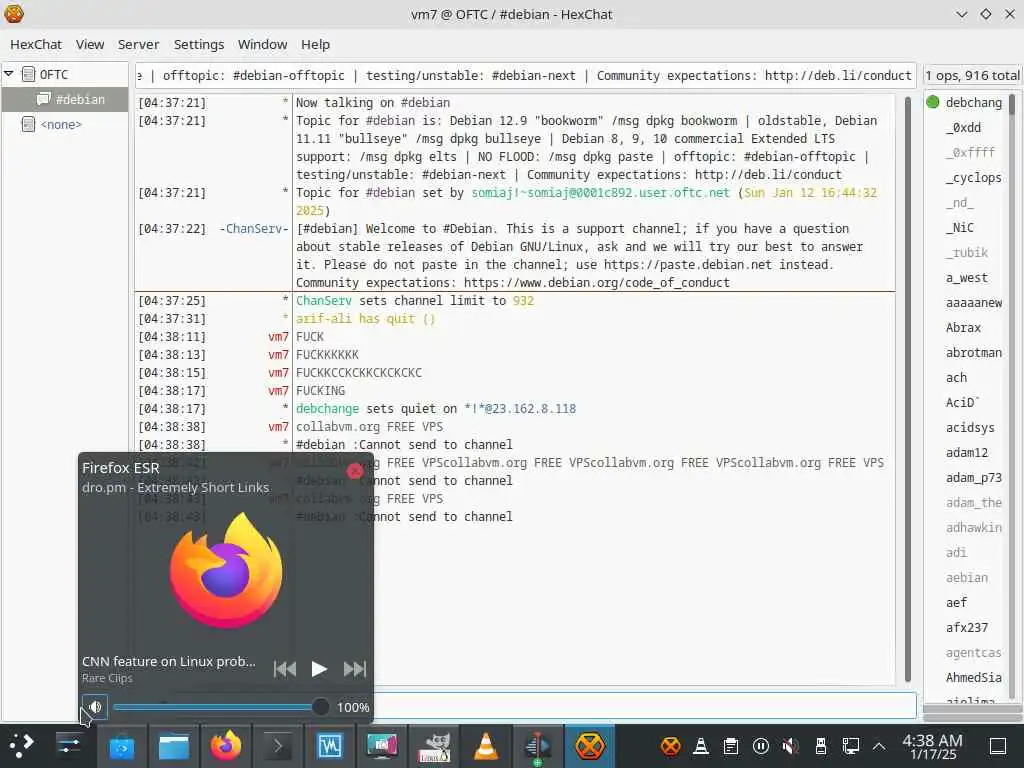Select the HexChat taskbar entry
Viewport: 1024px width, 768px height.
coord(590,745)
